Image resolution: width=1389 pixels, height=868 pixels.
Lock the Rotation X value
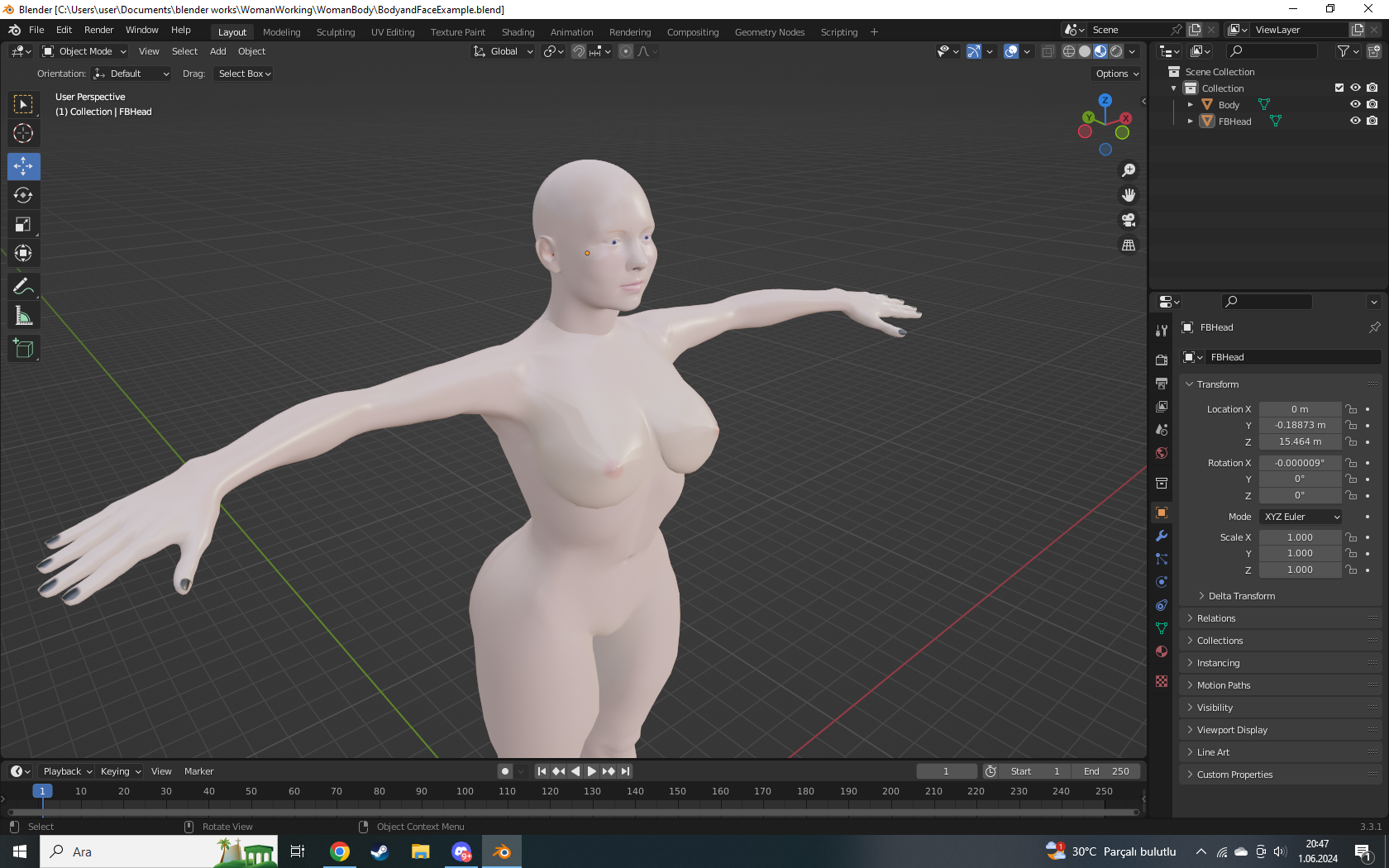pos(1351,463)
